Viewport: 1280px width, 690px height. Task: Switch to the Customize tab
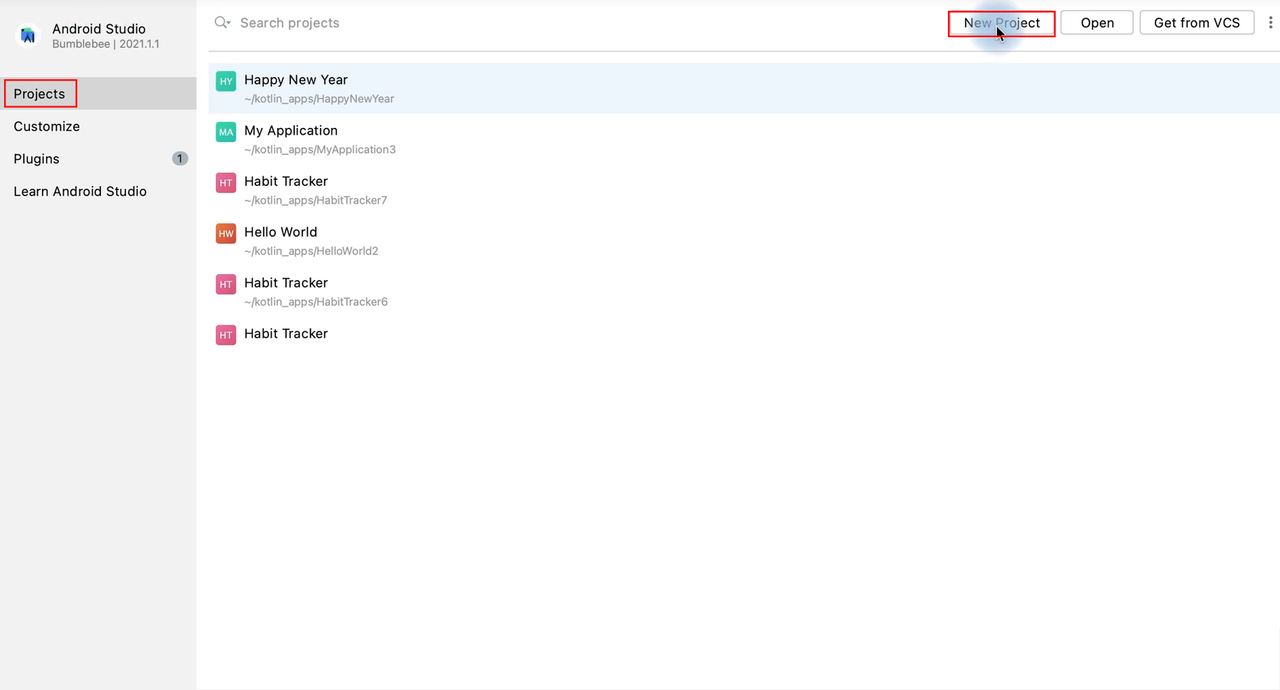pyautogui.click(x=98, y=126)
